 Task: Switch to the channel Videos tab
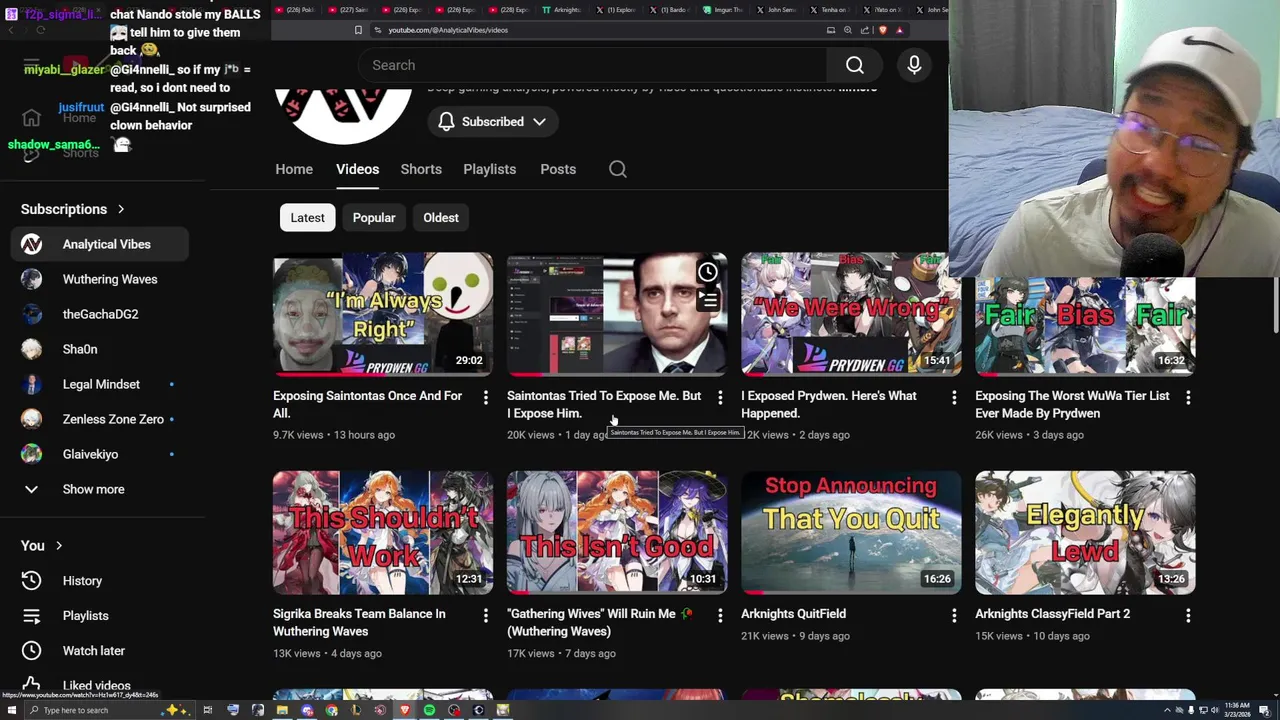pyautogui.click(x=357, y=169)
